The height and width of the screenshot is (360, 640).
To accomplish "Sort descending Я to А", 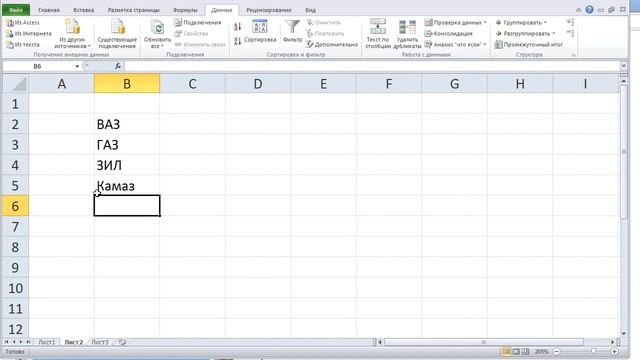I will click(x=238, y=41).
